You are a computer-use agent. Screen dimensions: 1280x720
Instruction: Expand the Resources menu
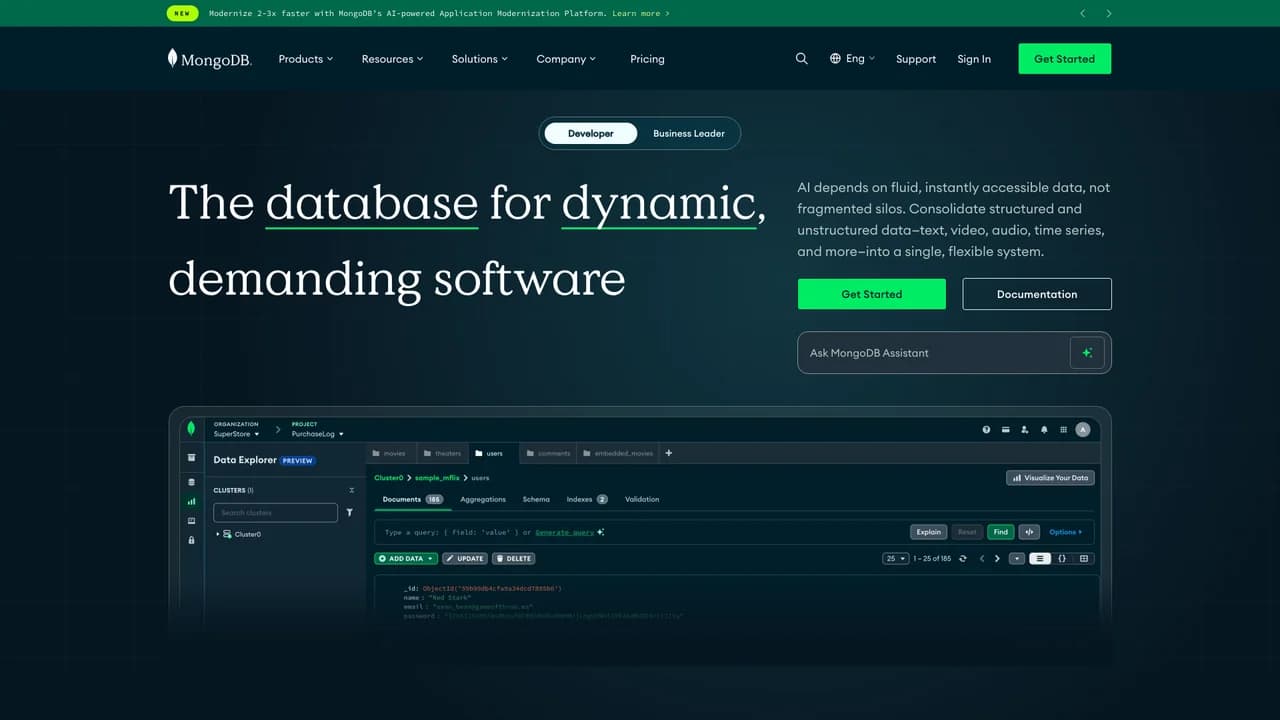coord(392,59)
